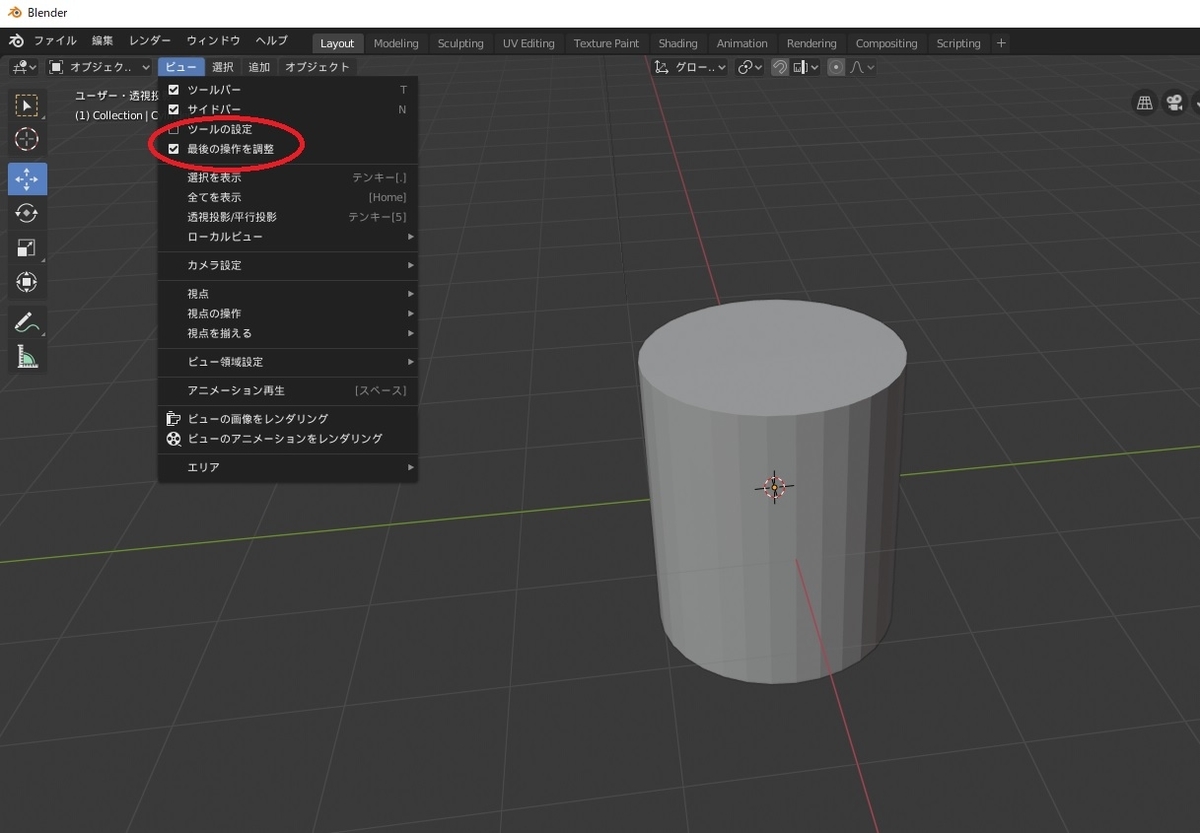
Task: Enable ツールの設定 checkbox
Action: [173, 129]
